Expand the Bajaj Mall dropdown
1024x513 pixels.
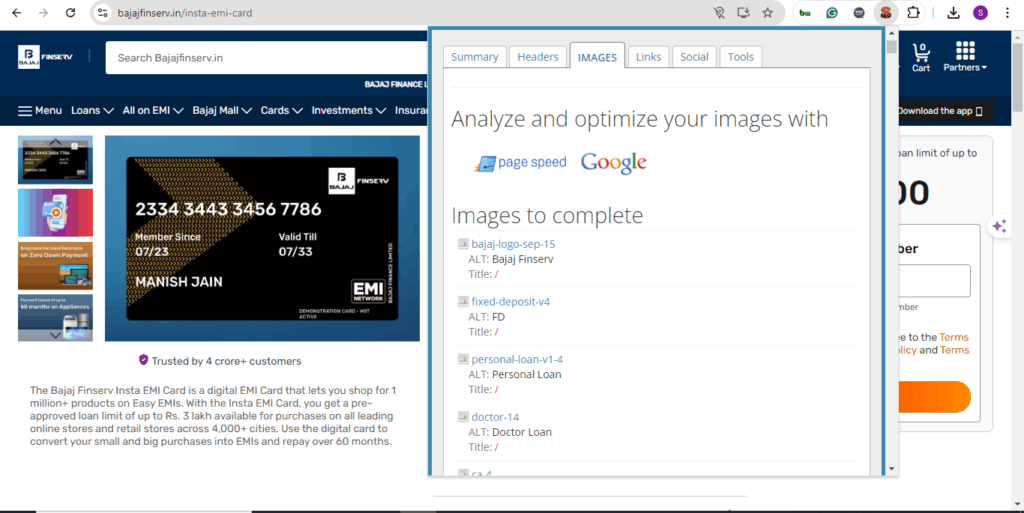click(222, 110)
